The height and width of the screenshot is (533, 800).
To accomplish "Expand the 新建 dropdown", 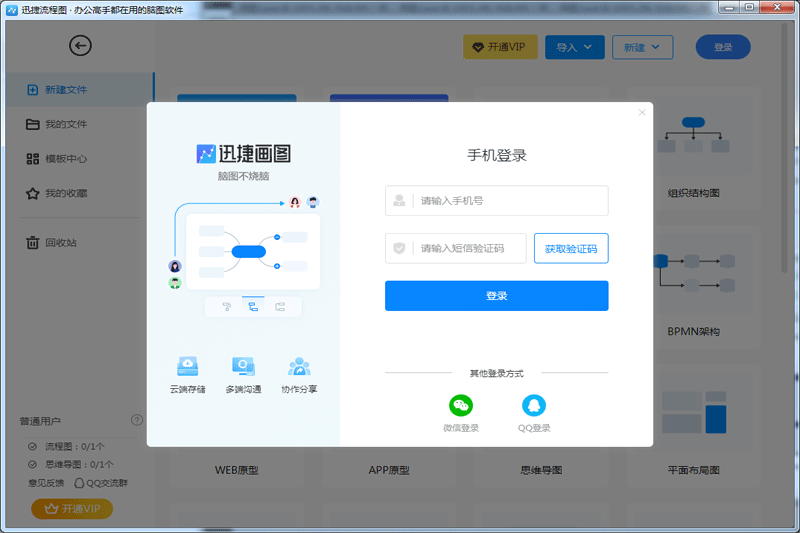I will pos(643,47).
